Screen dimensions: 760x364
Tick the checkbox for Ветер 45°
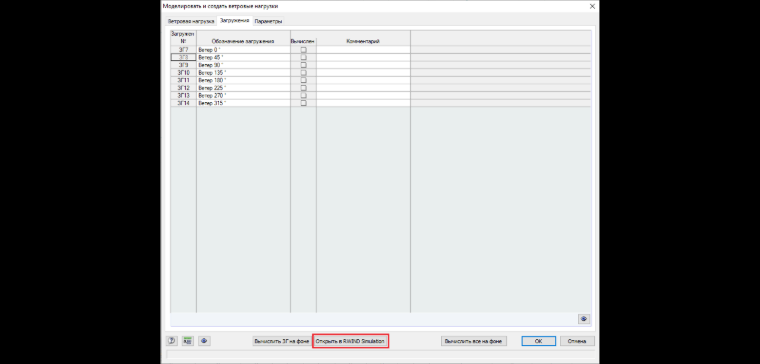pyautogui.click(x=303, y=57)
